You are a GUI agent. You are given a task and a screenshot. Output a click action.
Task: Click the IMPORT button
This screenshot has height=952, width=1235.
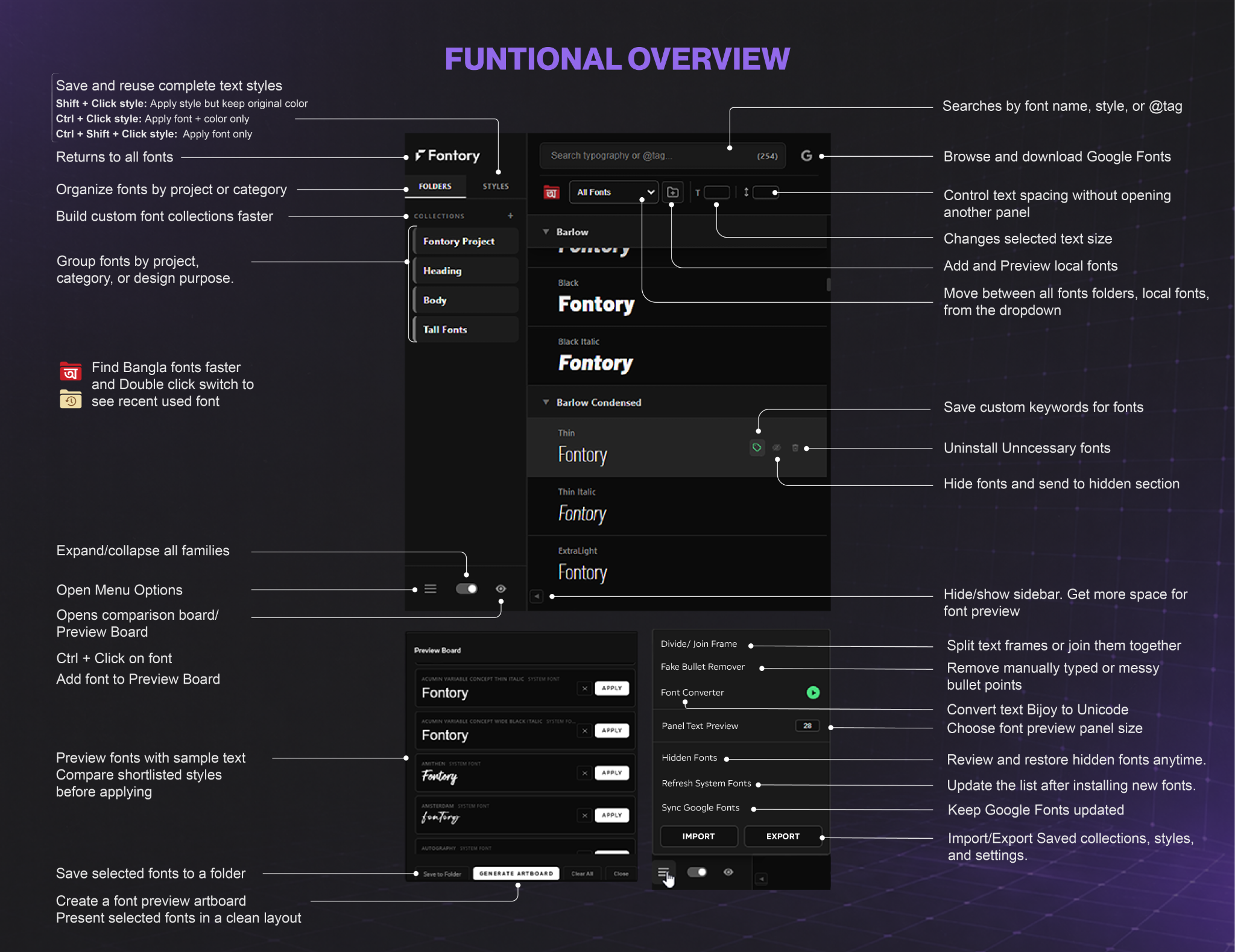pyautogui.click(x=698, y=836)
